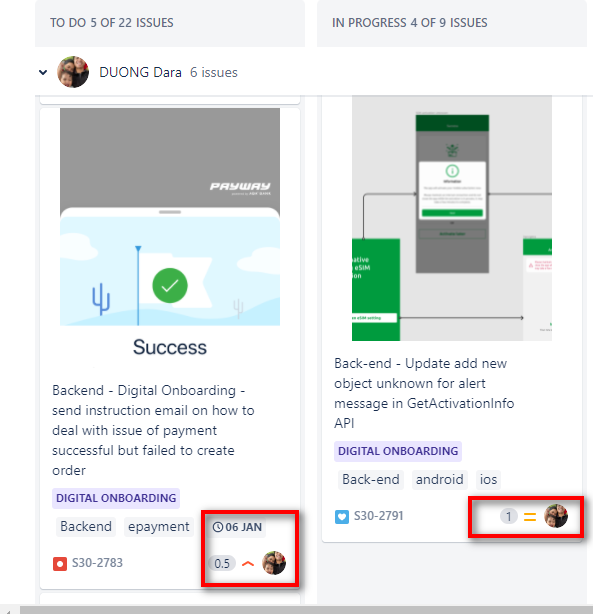The image size is (593, 614).
Task: Open the Back-end GetActivationInfo API card title
Action: [424, 393]
